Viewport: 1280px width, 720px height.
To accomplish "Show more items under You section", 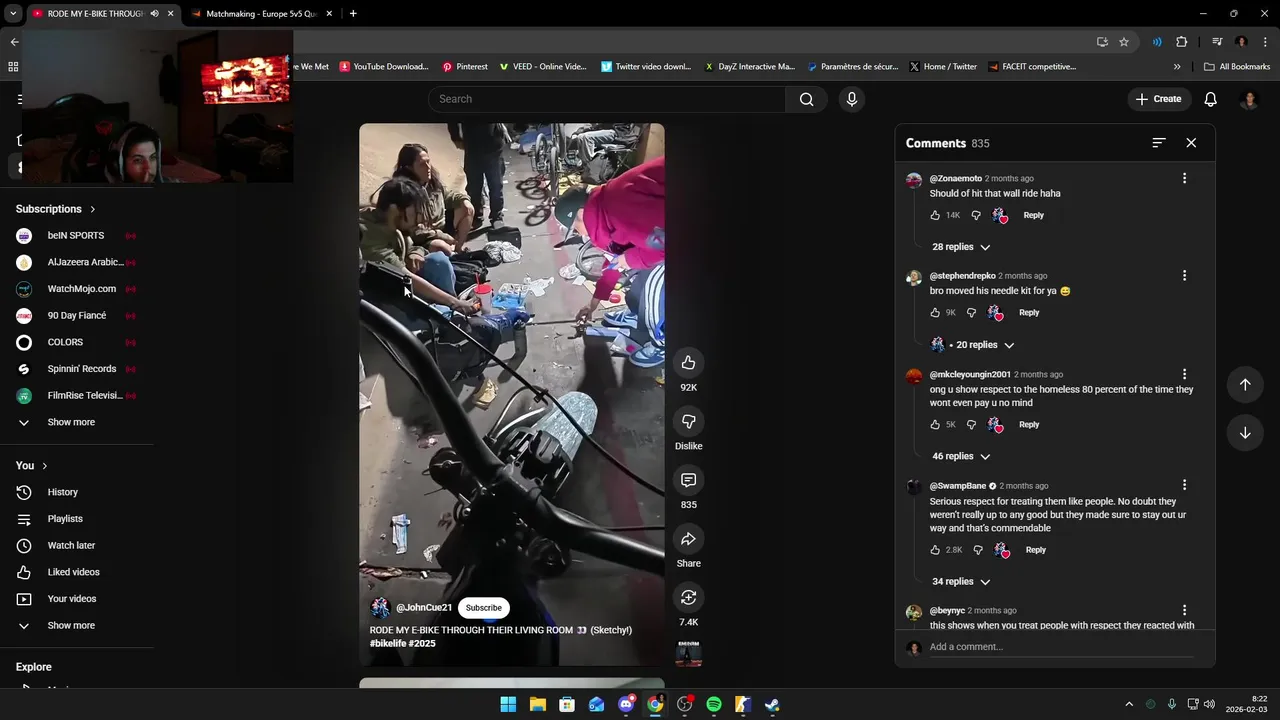I will tap(72, 625).
